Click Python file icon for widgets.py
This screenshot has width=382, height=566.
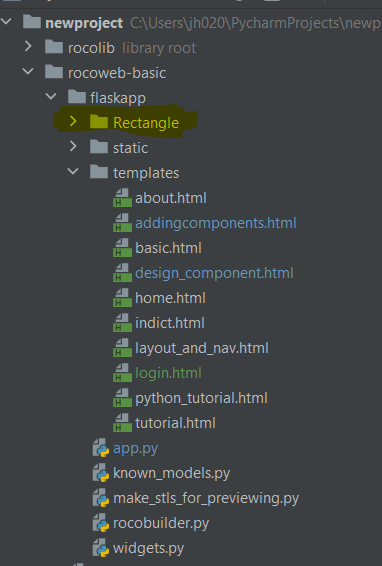101,548
